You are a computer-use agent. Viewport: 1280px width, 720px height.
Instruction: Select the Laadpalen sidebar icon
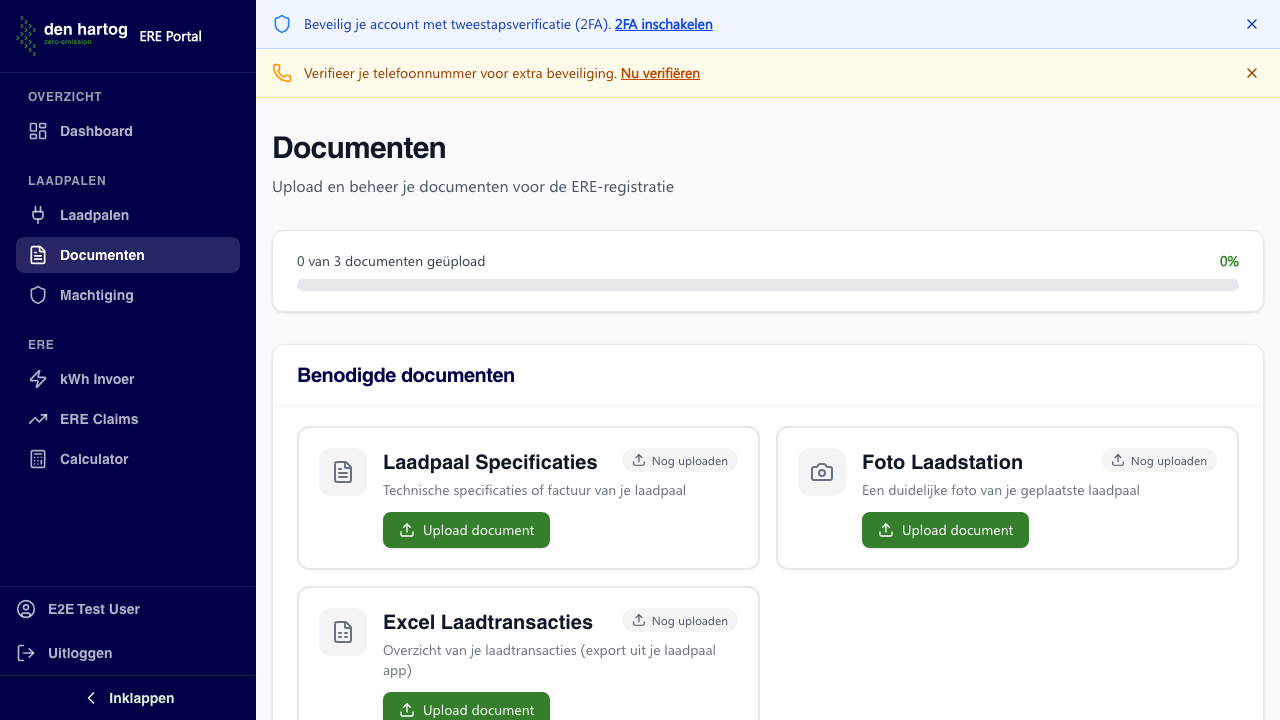coord(36,215)
